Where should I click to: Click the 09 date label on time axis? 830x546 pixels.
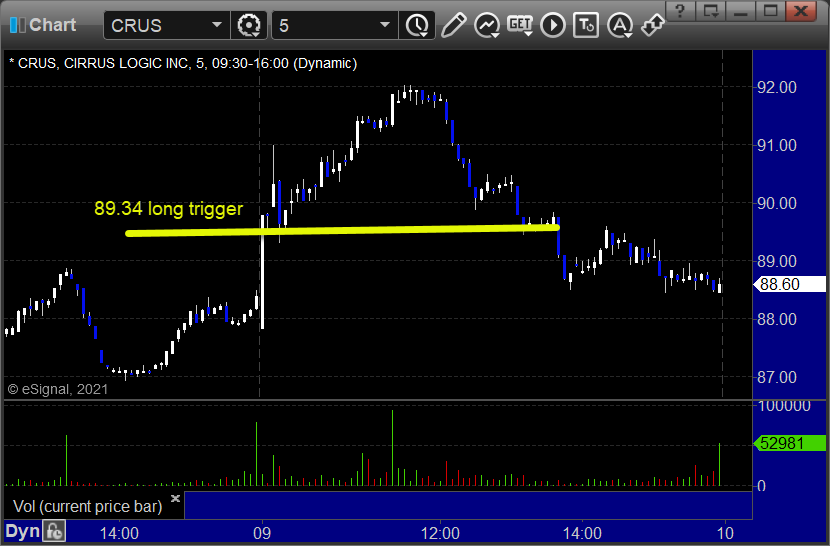click(x=262, y=533)
